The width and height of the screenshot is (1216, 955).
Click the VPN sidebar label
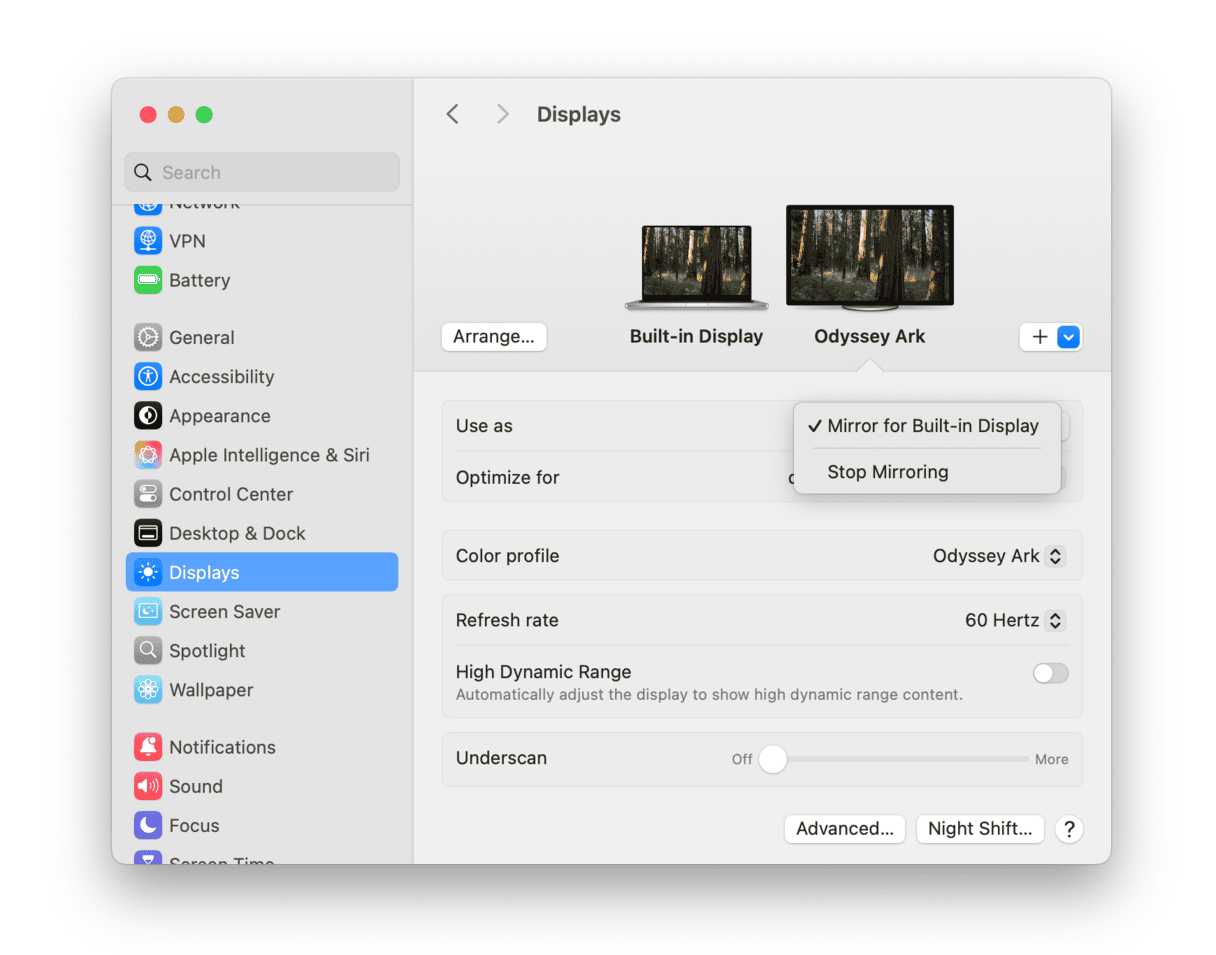pos(187,241)
